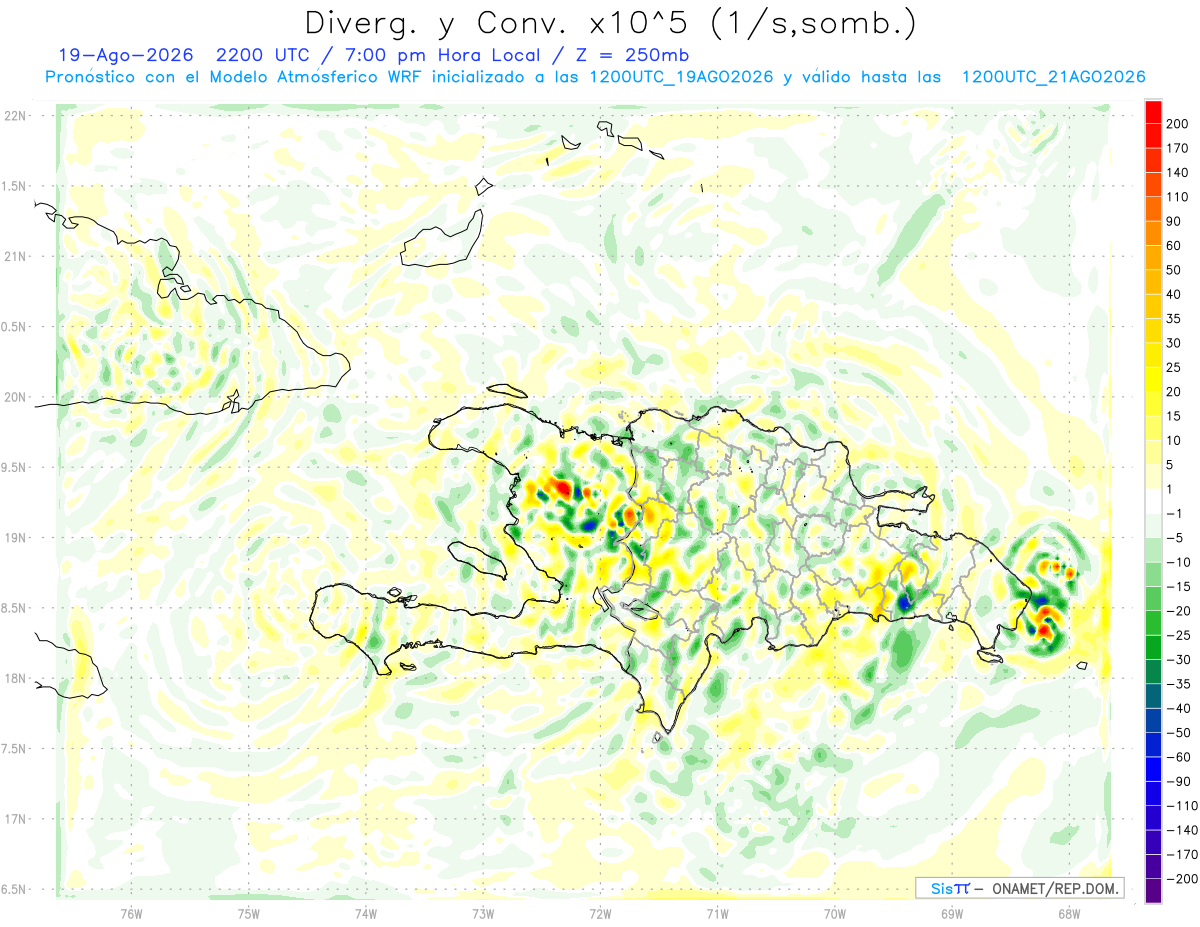
Task: Click the latitude label '22N'
Action: click(x=14, y=116)
